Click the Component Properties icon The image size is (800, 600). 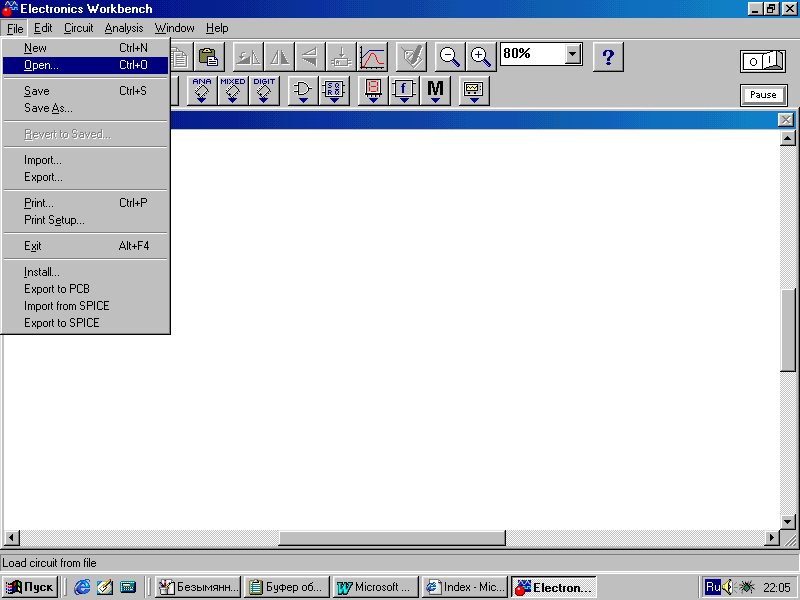tap(411, 56)
